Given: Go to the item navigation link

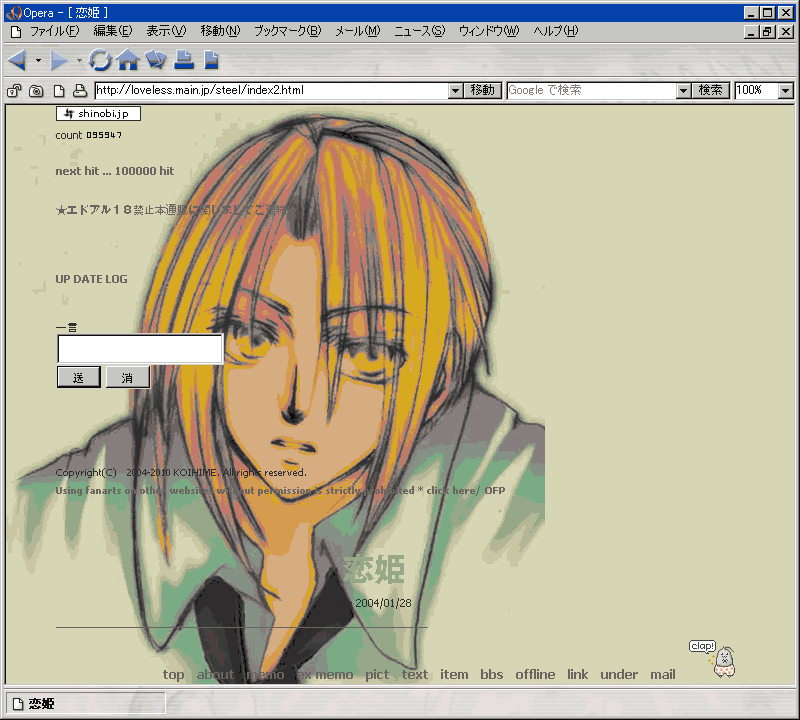Looking at the screenshot, I should point(454,675).
